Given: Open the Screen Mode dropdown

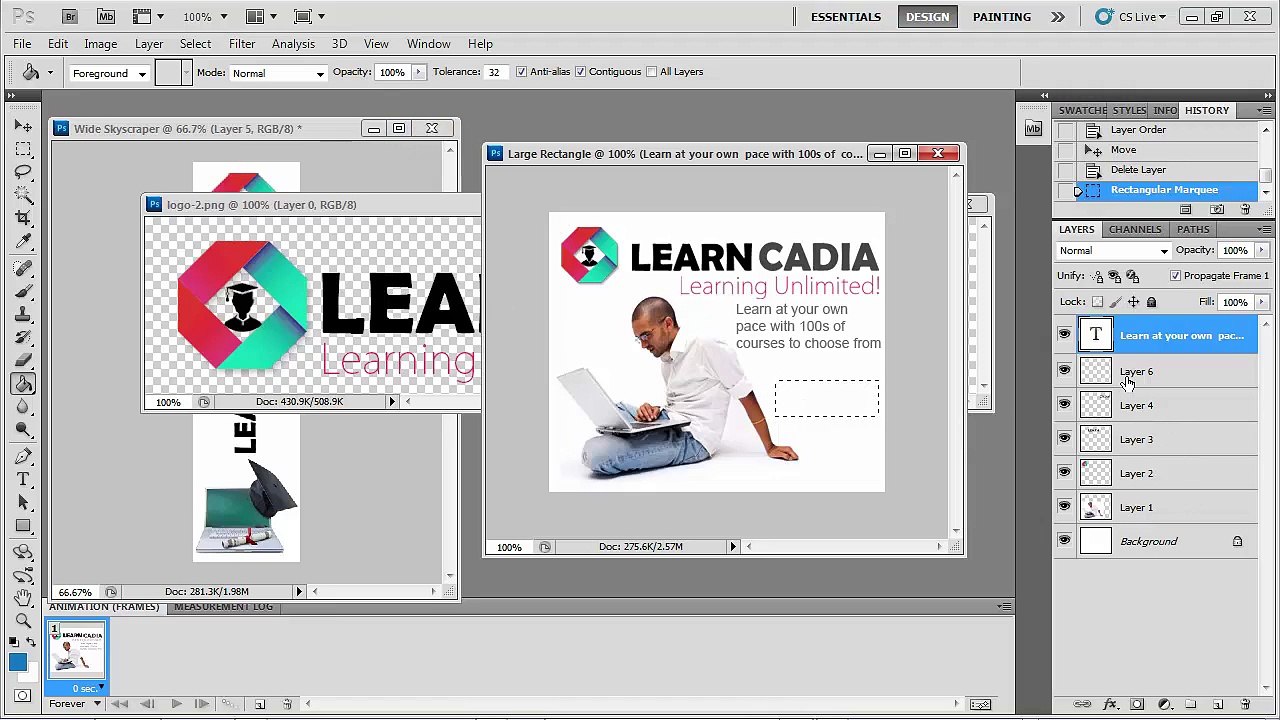Looking at the screenshot, I should [310, 17].
